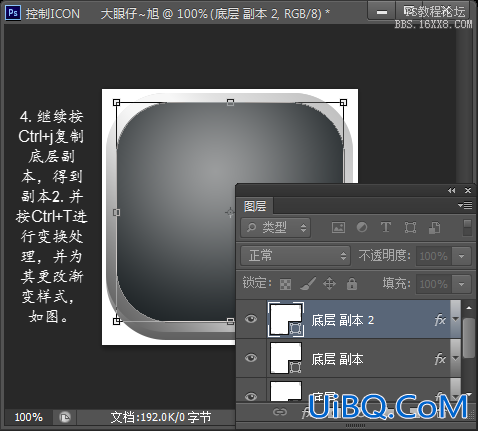Image resolution: width=478 pixels, height=431 pixels.
Task: Expand effects of 底层 副本 layer
Action: (x=455, y=358)
